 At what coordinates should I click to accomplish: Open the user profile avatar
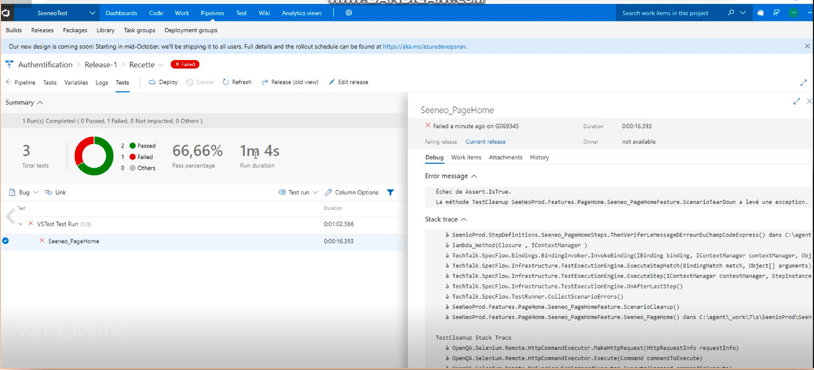(x=793, y=13)
